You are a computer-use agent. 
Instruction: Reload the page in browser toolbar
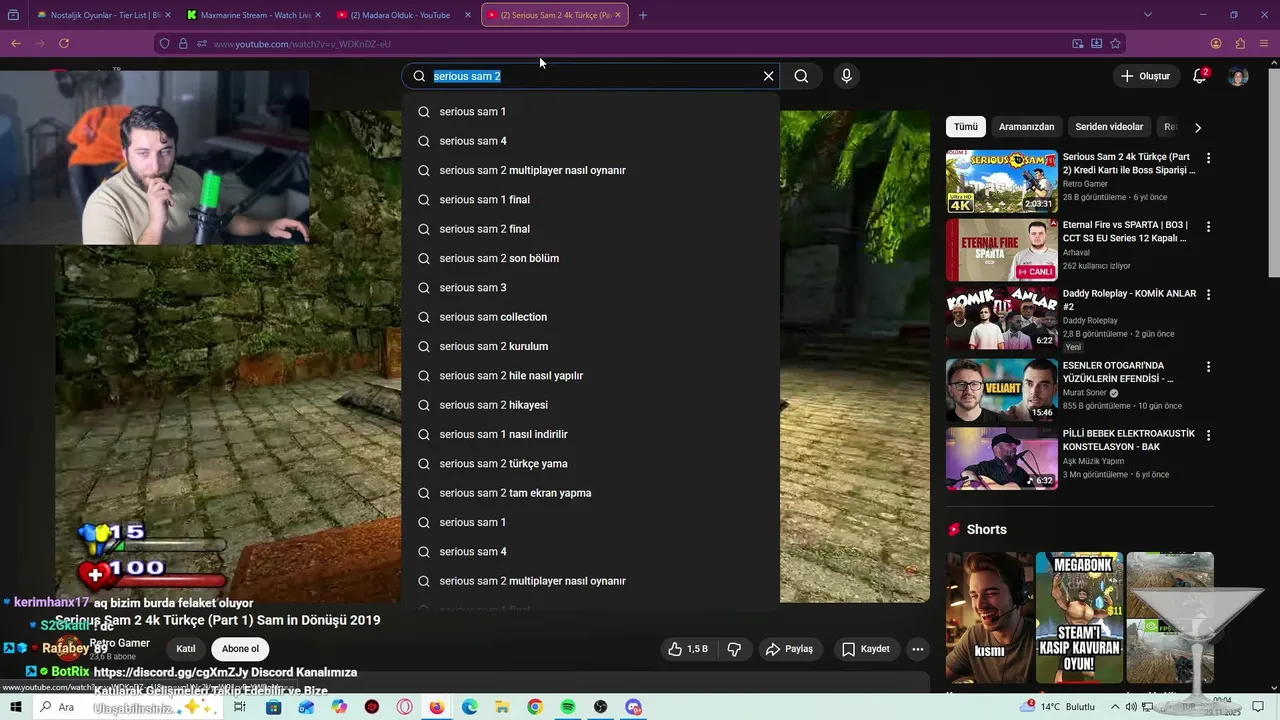point(64,43)
